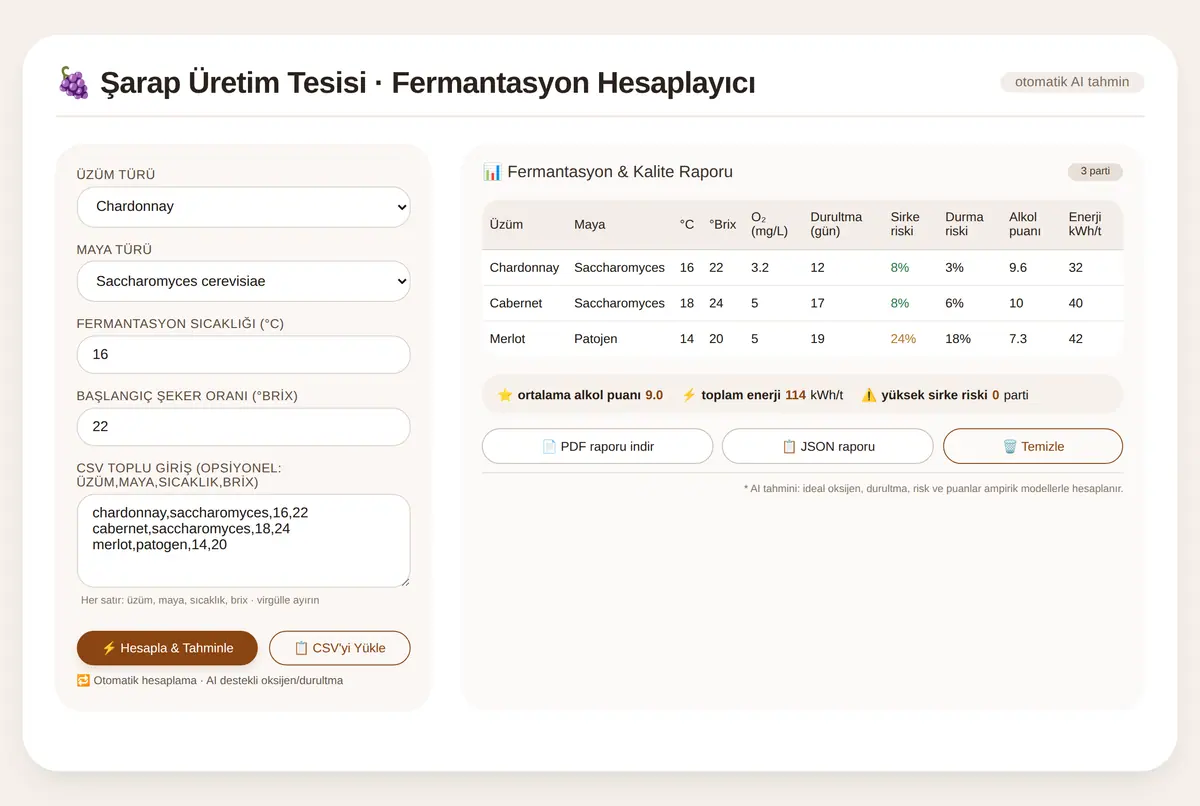
Task: Click the Enerji kWh/t column header
Action: point(1086,225)
